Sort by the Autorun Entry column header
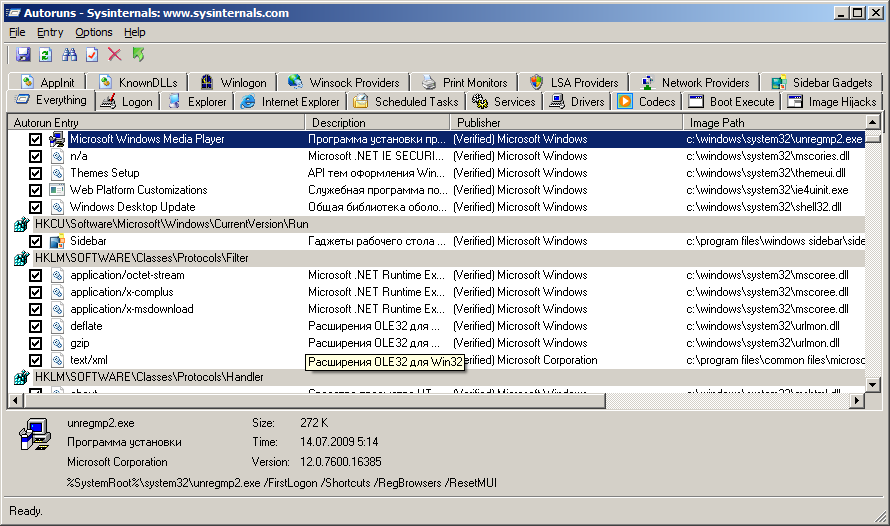The width and height of the screenshot is (890, 526). click(x=156, y=123)
